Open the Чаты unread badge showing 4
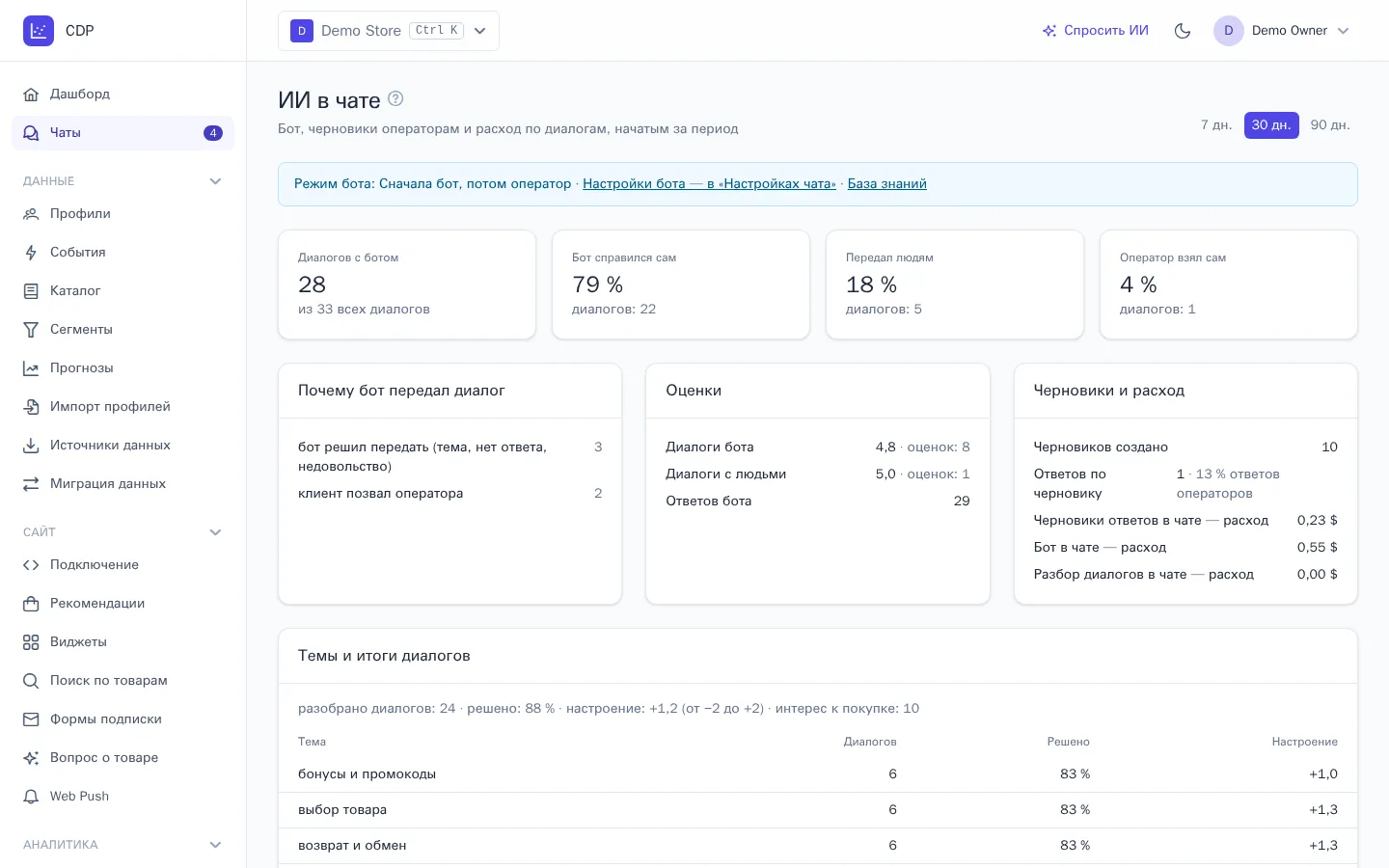The image size is (1389, 868). click(x=213, y=133)
